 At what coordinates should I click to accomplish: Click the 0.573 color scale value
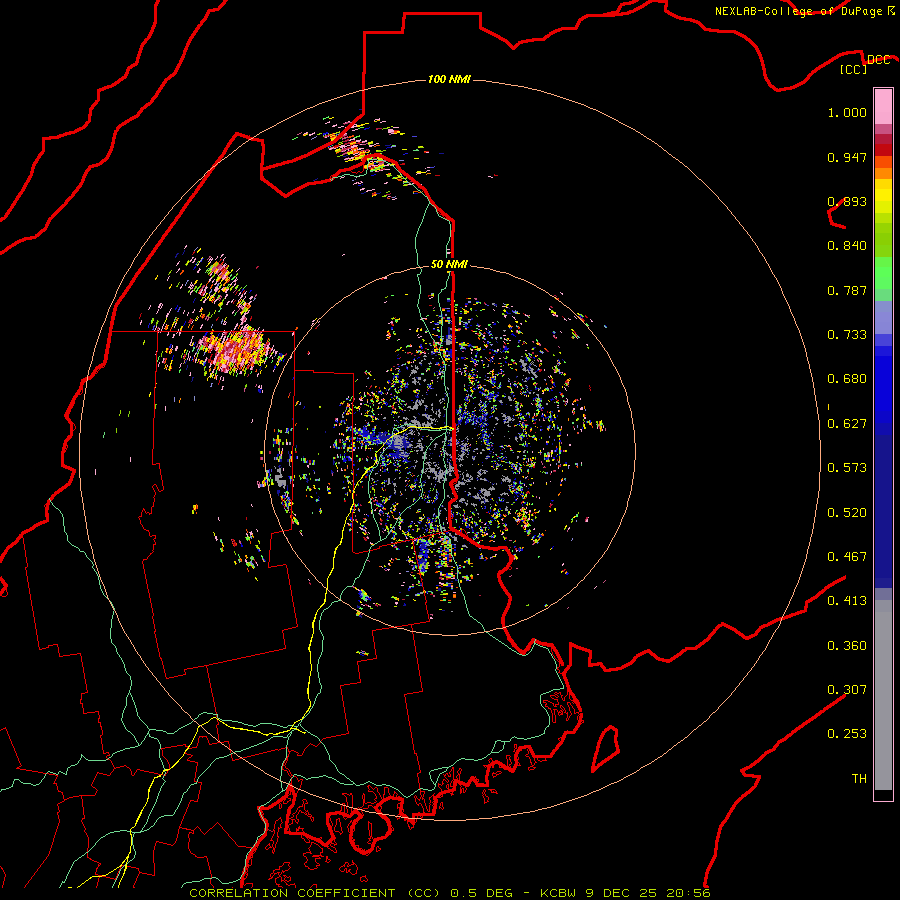coord(847,468)
